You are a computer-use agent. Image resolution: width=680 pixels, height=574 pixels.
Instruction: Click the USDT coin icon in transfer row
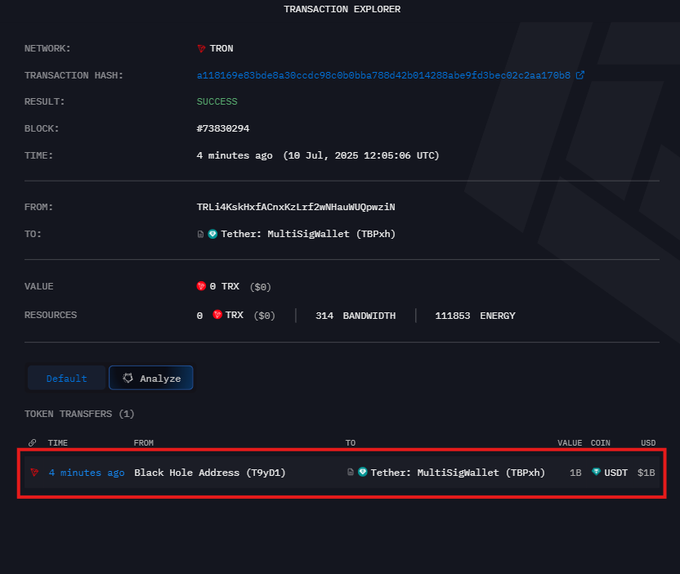(x=596, y=472)
